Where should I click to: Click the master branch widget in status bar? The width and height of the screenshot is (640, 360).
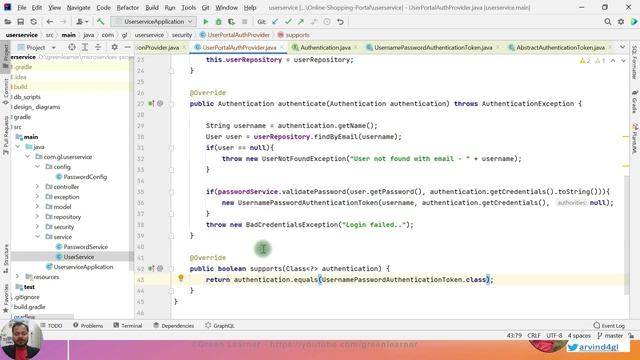[610, 336]
